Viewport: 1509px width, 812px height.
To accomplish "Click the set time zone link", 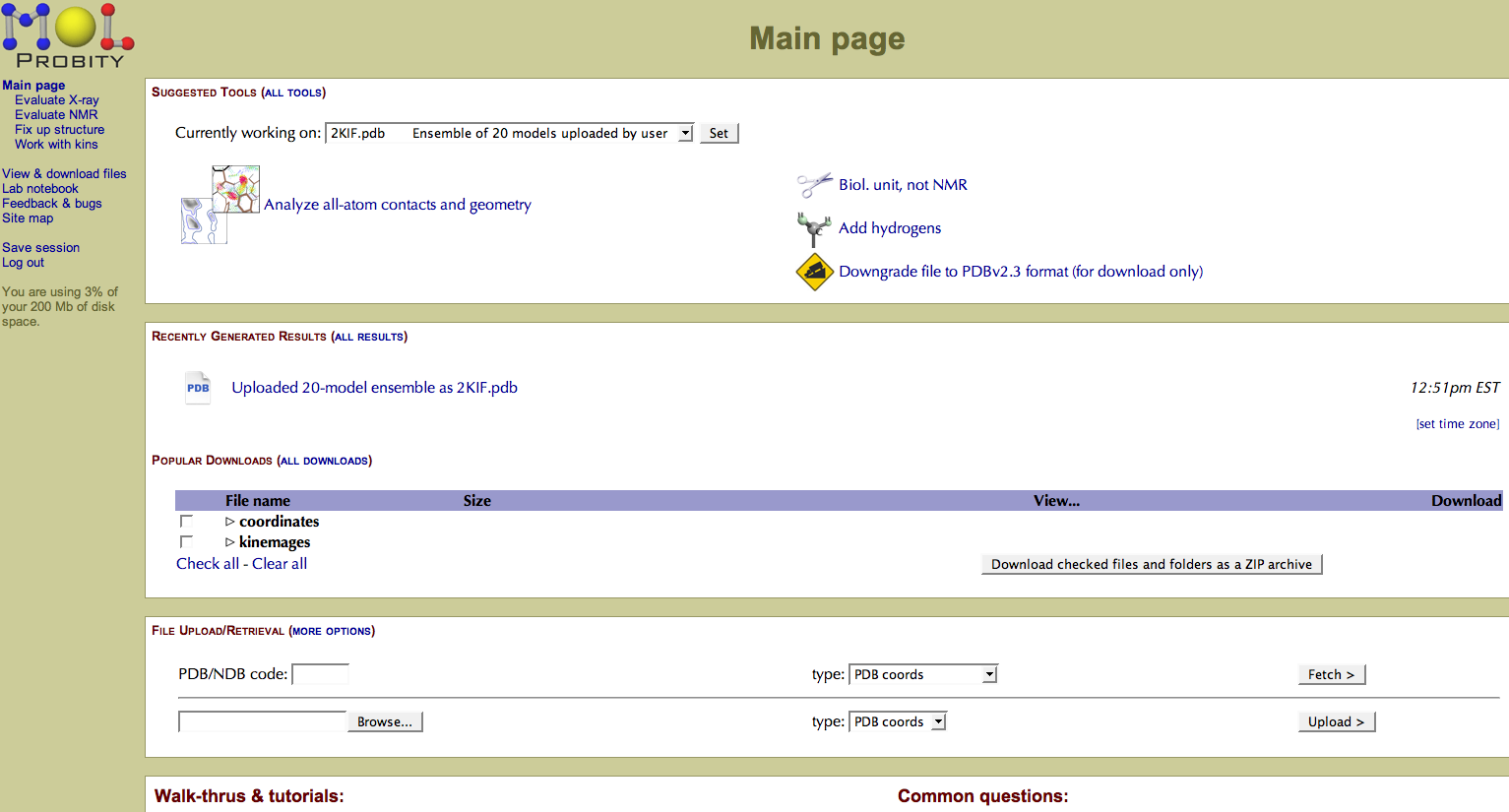I will [1457, 424].
